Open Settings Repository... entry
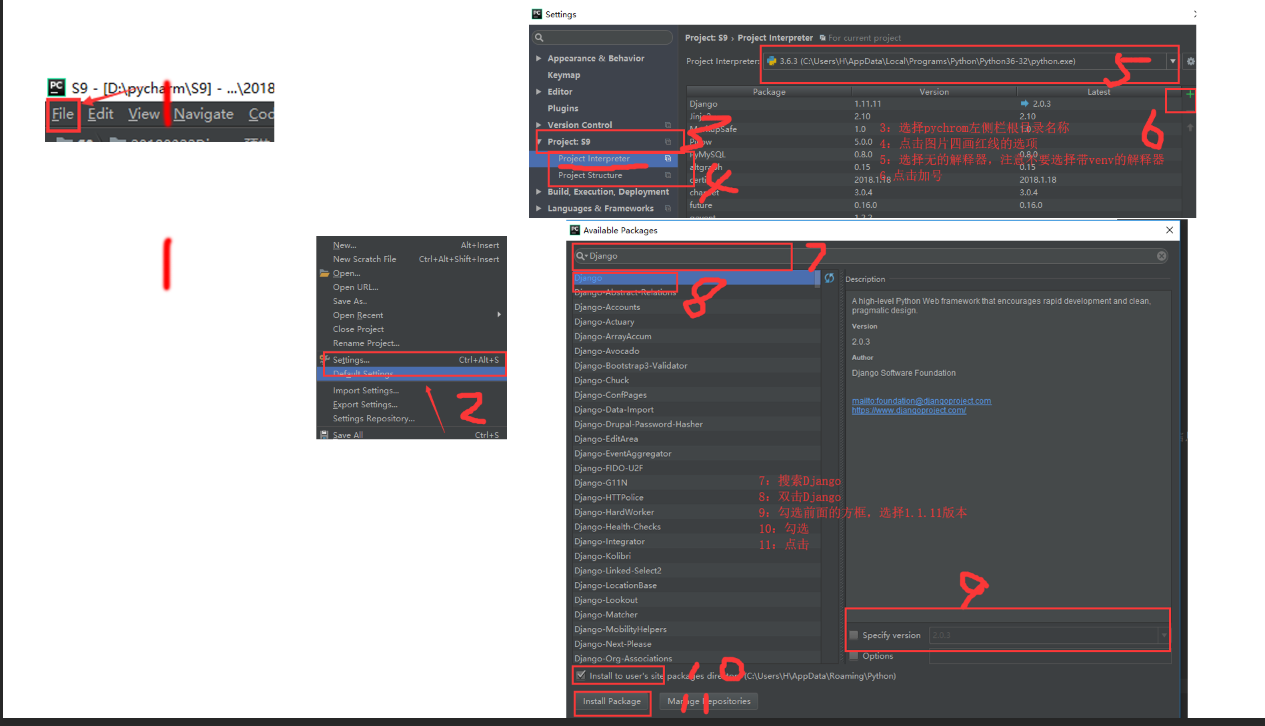Viewport: 1265px width, 726px height. pyautogui.click(x=412, y=419)
